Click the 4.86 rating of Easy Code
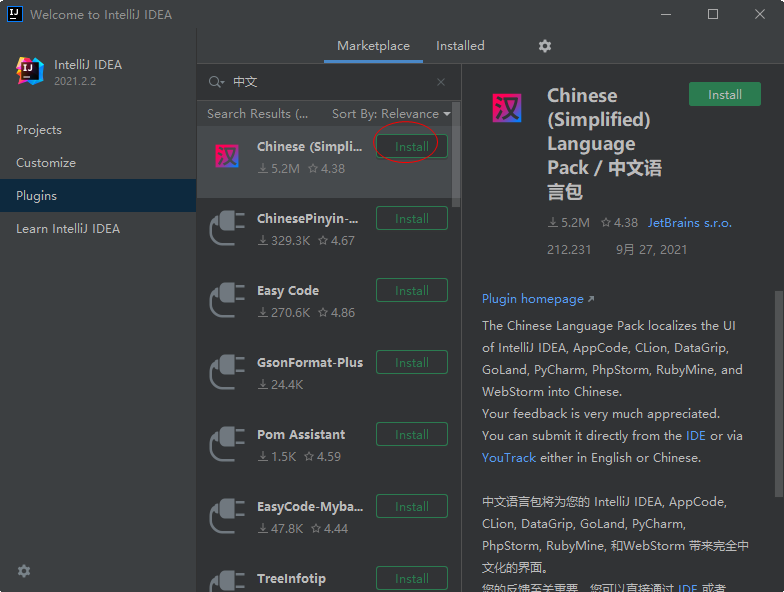The height and width of the screenshot is (592, 784). pyautogui.click(x=336, y=312)
